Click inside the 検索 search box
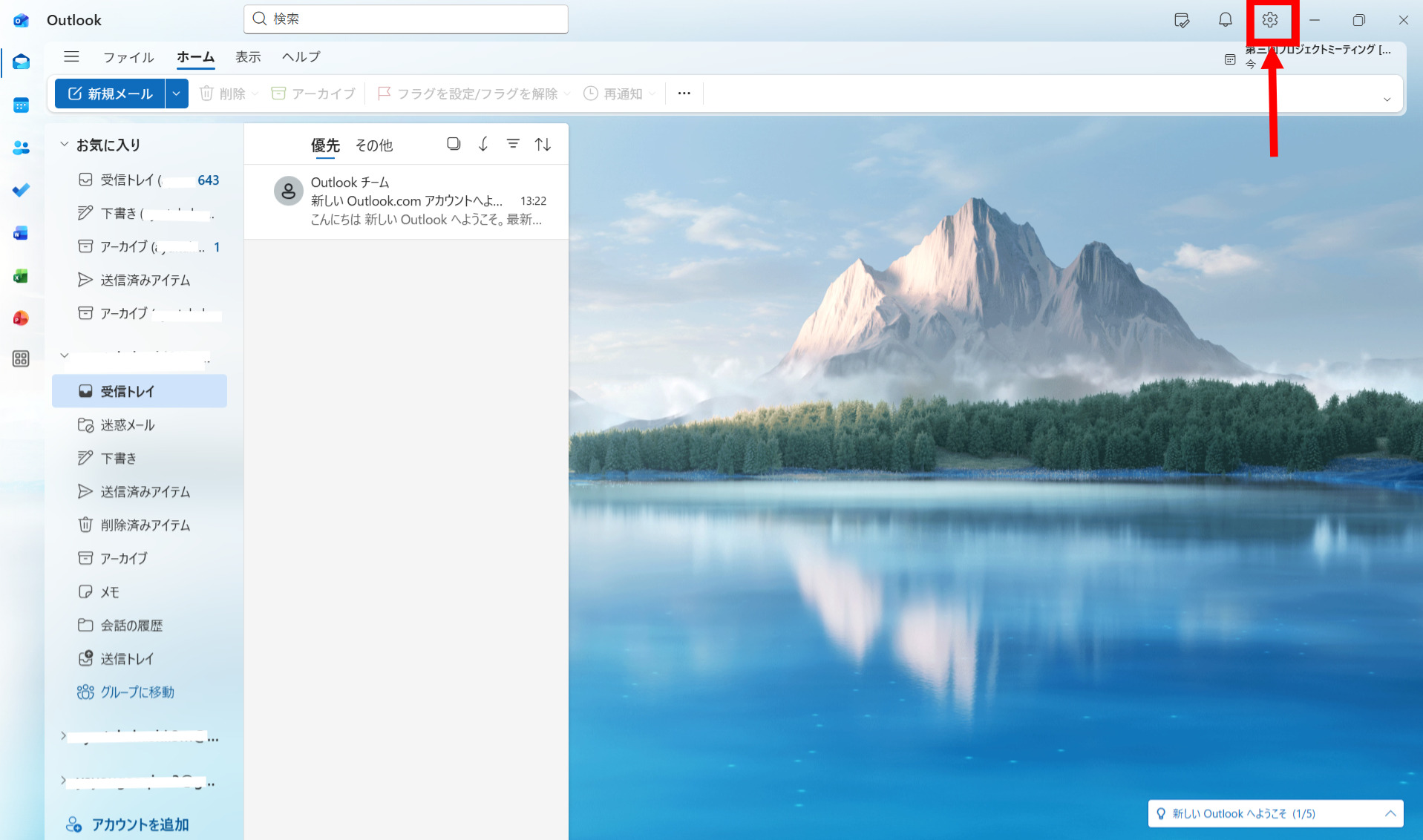Viewport: 1423px width, 840px height. pos(405,19)
